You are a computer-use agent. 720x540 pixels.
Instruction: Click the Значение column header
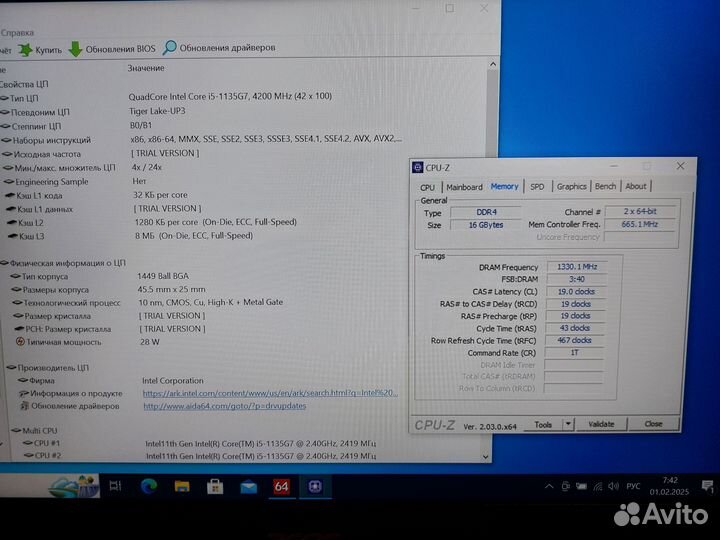(146, 68)
